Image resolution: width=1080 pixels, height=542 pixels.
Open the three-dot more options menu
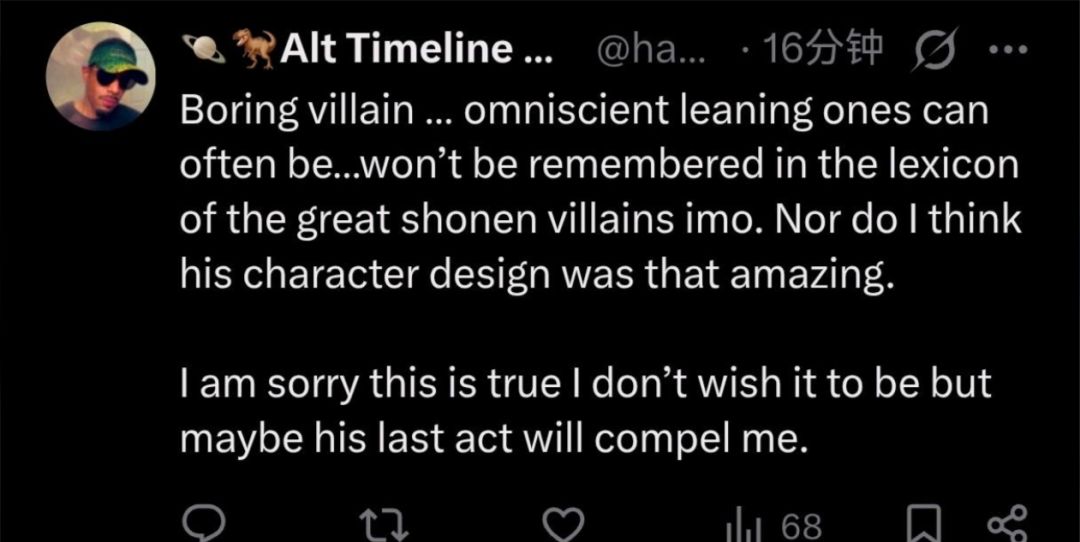click(x=1007, y=51)
